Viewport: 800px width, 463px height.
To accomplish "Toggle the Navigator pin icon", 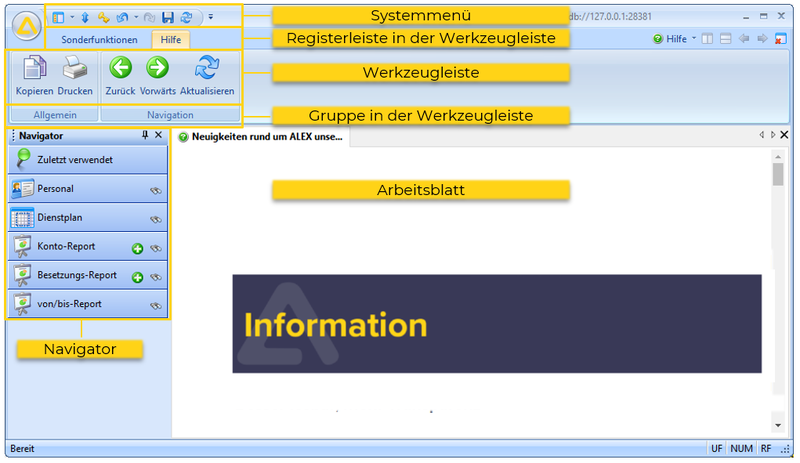I will [x=145, y=135].
